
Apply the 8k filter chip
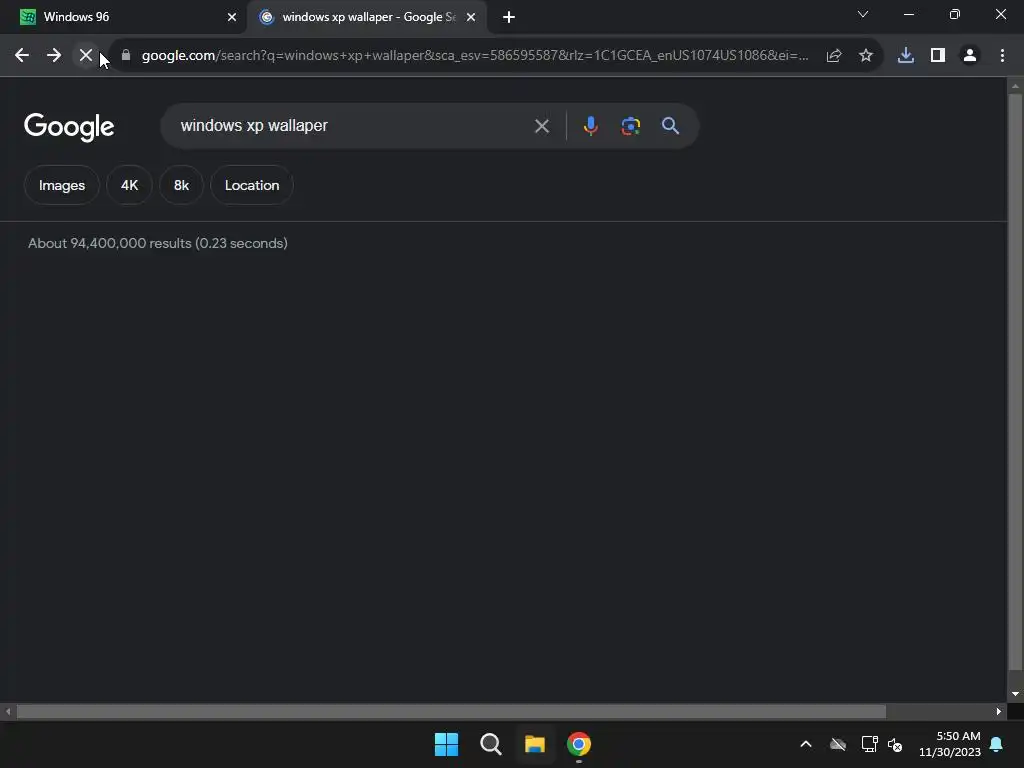pos(181,185)
